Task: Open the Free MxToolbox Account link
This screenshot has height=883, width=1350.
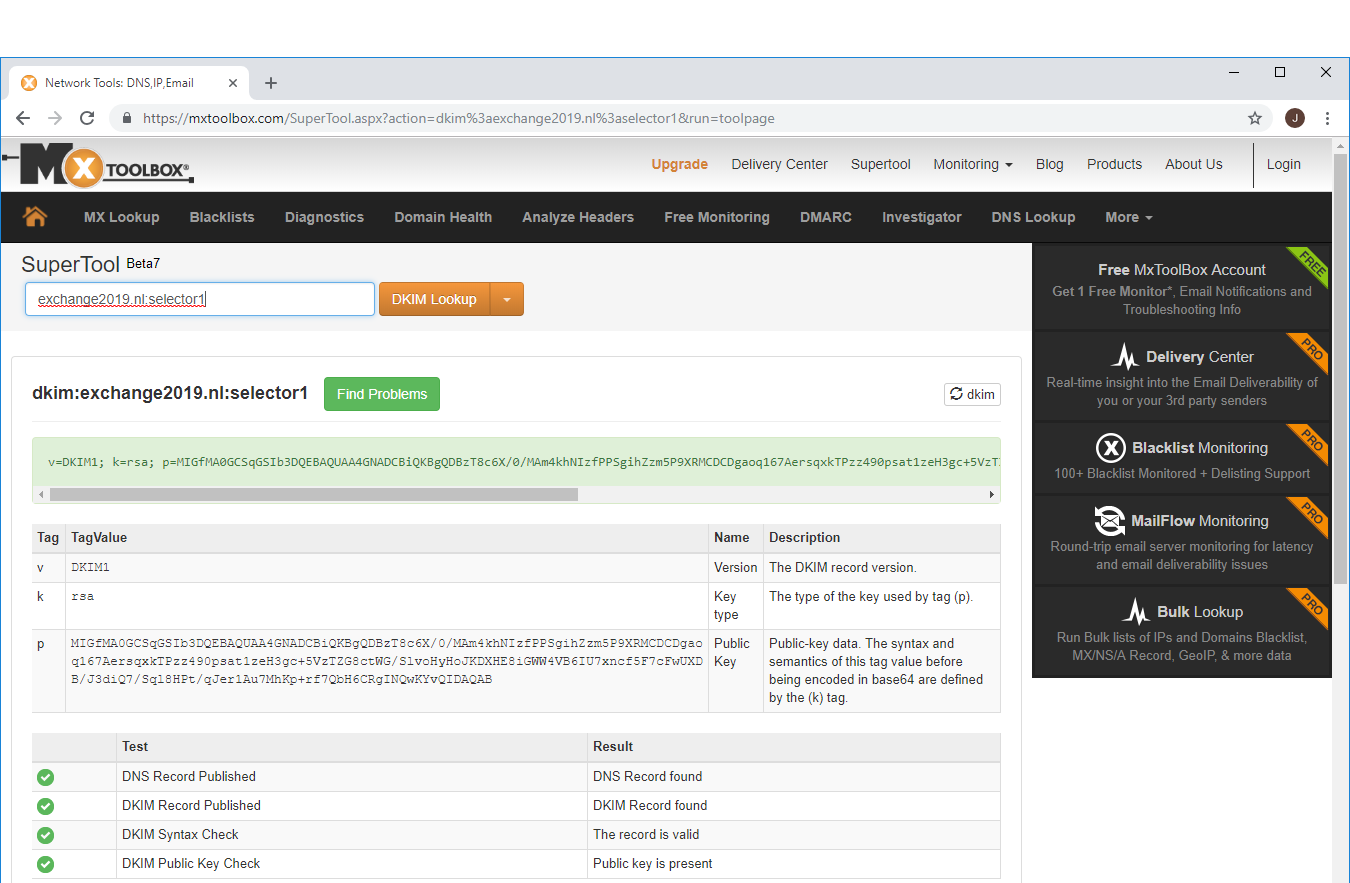Action: 1181,269
